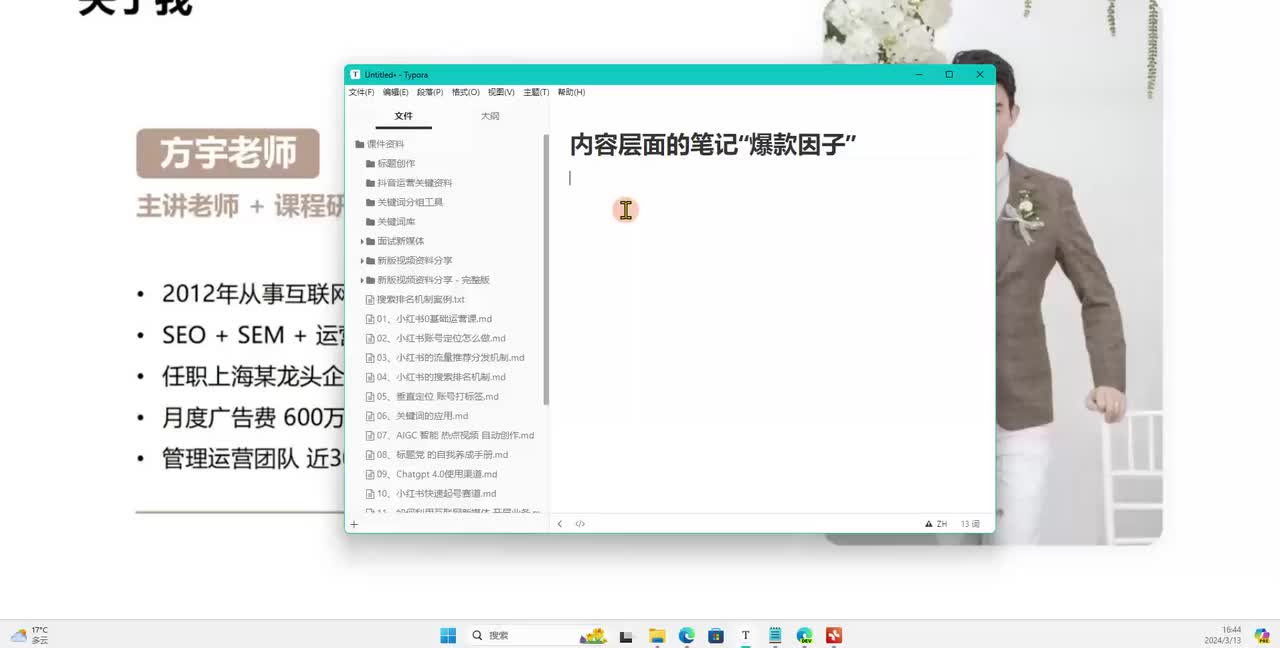
Task: Open the 格式(O) menu
Action: point(465,92)
